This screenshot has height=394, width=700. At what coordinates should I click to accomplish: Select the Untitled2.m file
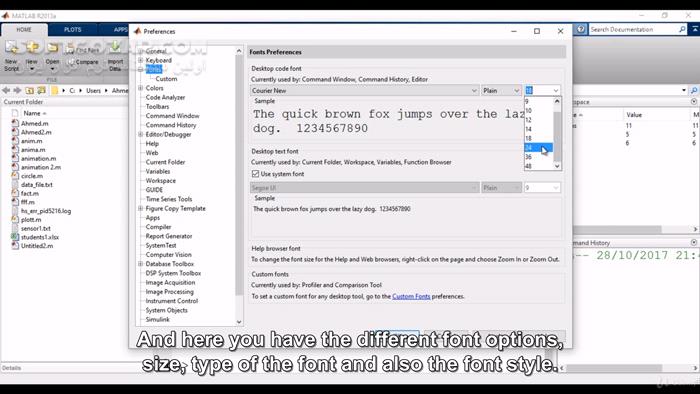tap(37, 246)
